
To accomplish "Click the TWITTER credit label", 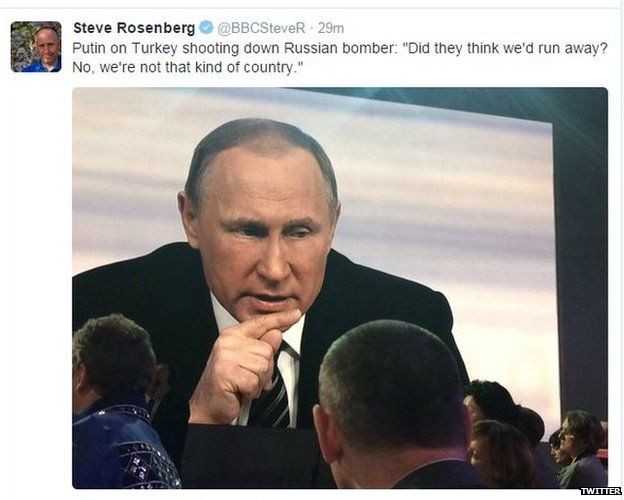I will pyautogui.click(x=601, y=491).
